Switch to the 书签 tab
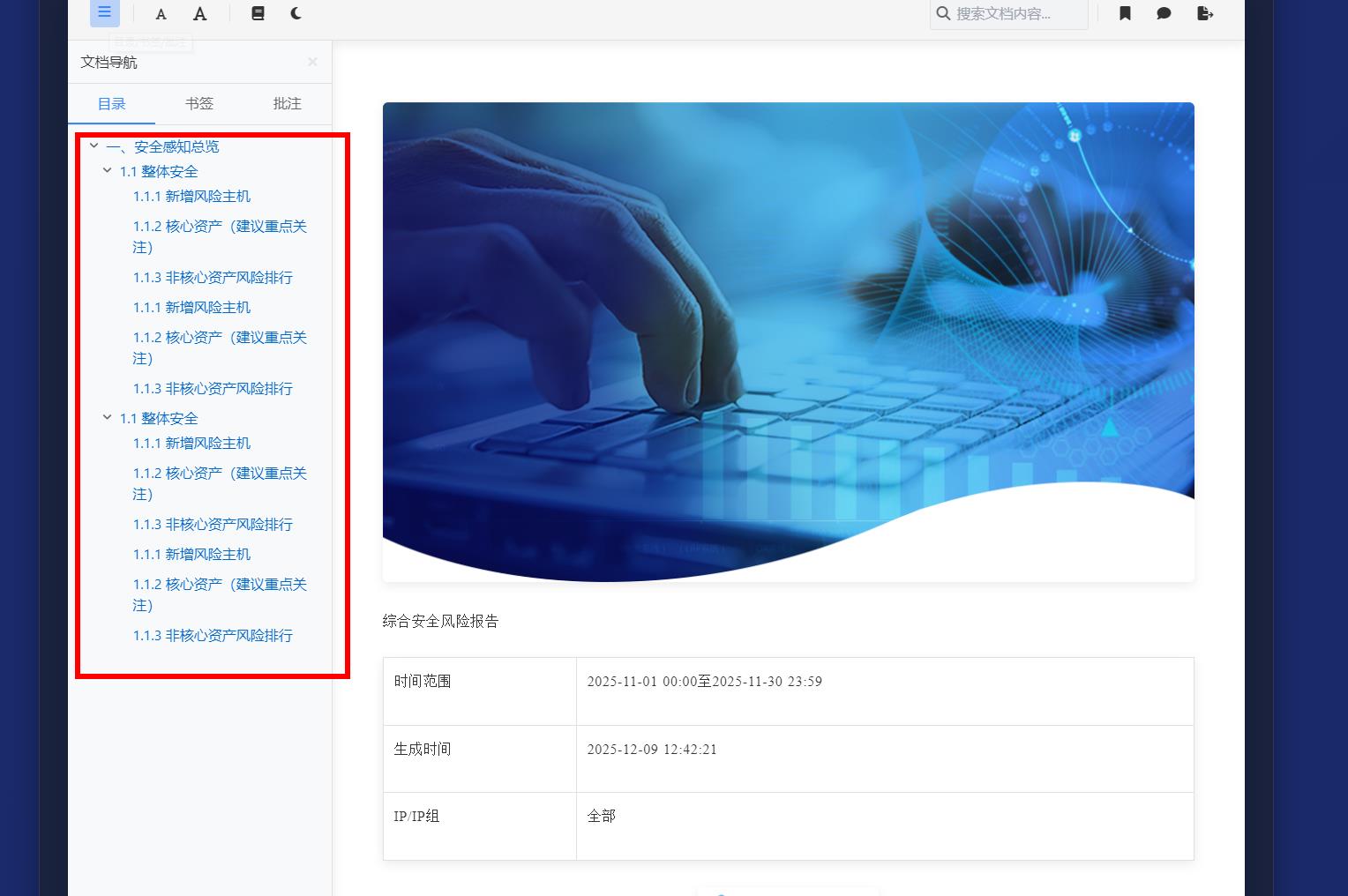This screenshot has height=896, width=1348. pos(199,104)
